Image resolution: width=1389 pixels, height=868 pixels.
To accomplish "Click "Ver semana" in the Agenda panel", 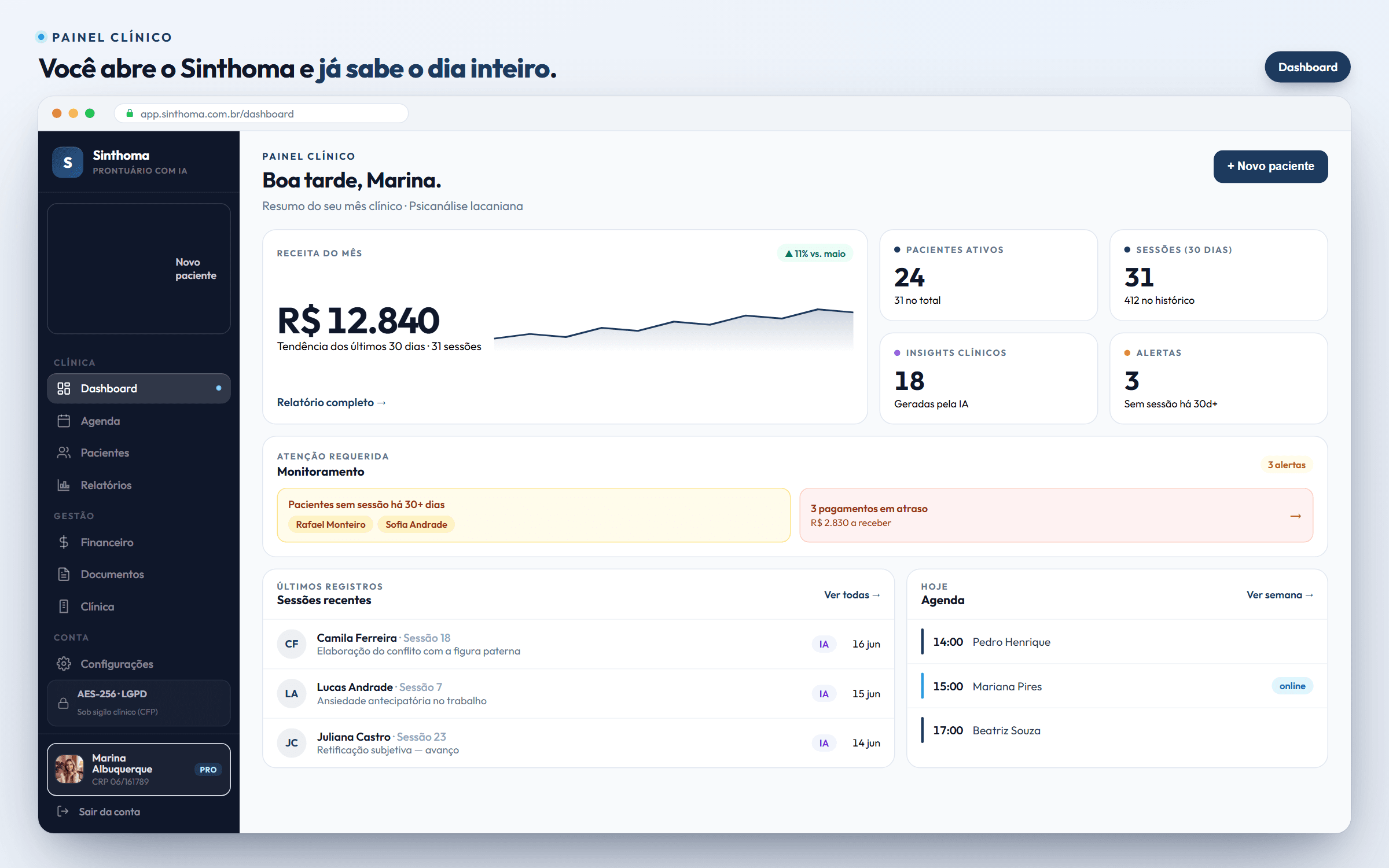I will tap(1280, 595).
